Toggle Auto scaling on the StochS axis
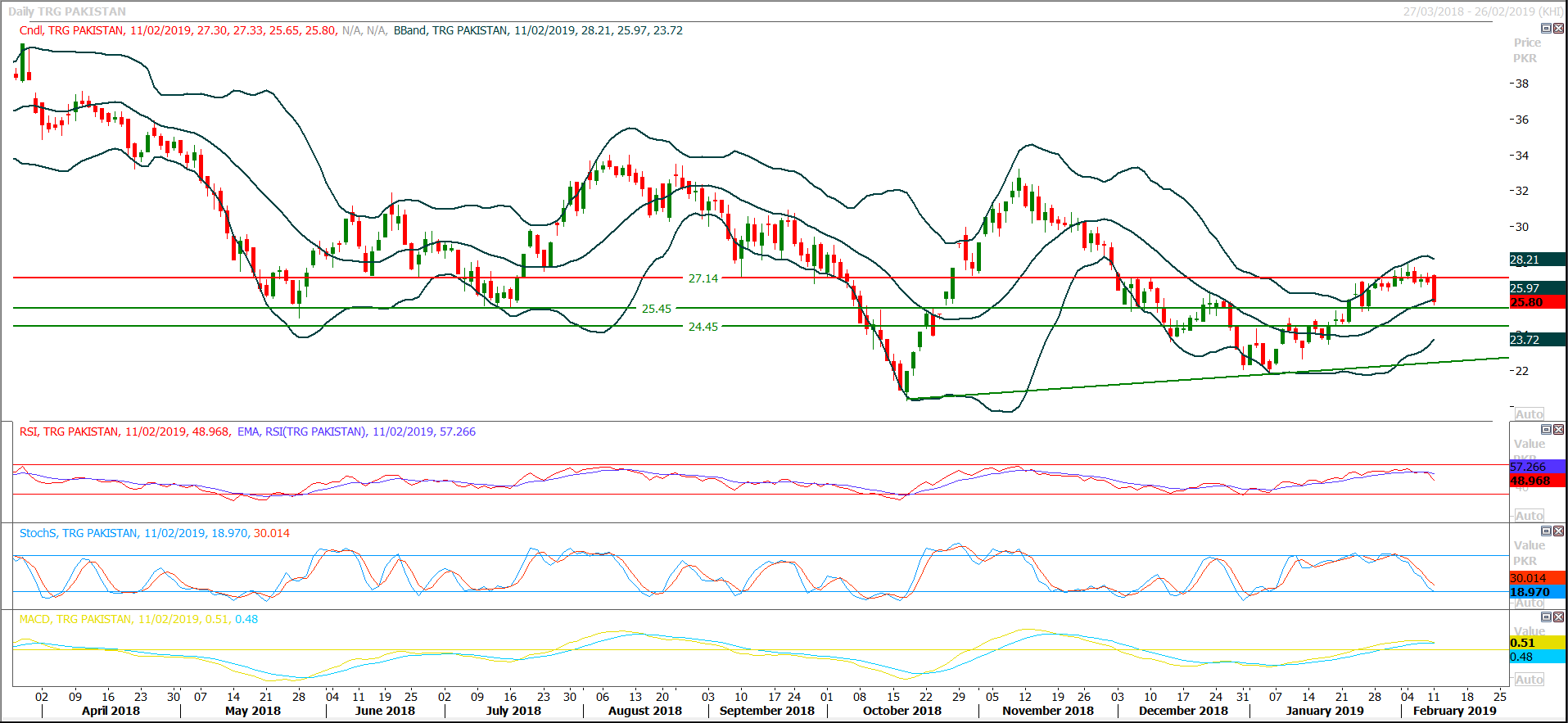Image resolution: width=1568 pixels, height=723 pixels. pyautogui.click(x=1529, y=603)
